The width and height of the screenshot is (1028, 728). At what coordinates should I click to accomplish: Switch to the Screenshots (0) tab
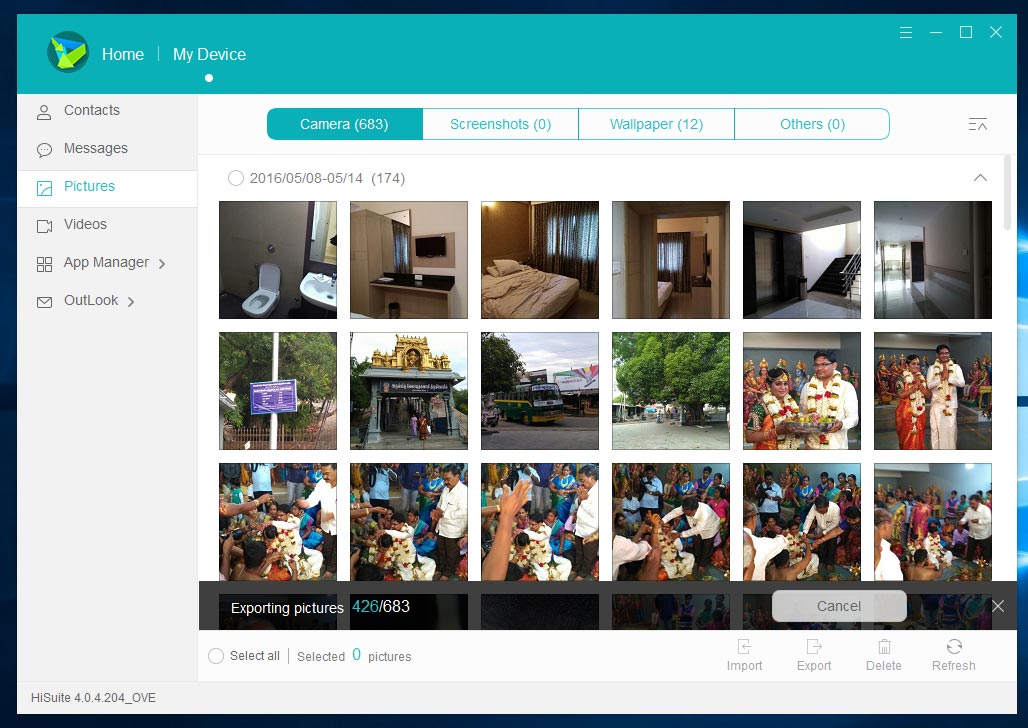500,124
